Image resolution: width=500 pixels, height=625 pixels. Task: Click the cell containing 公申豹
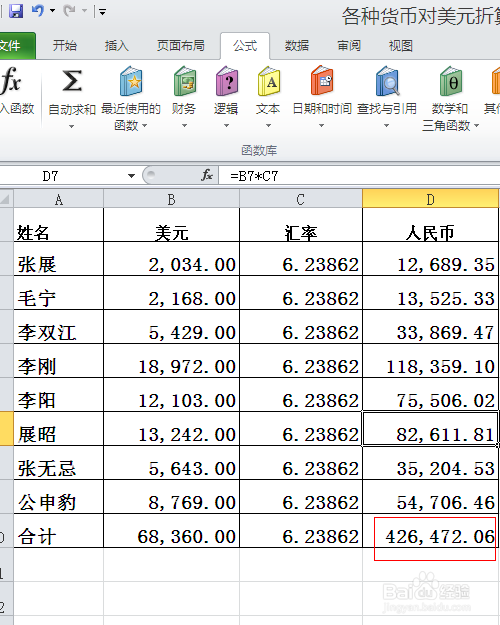pyautogui.click(x=59, y=497)
